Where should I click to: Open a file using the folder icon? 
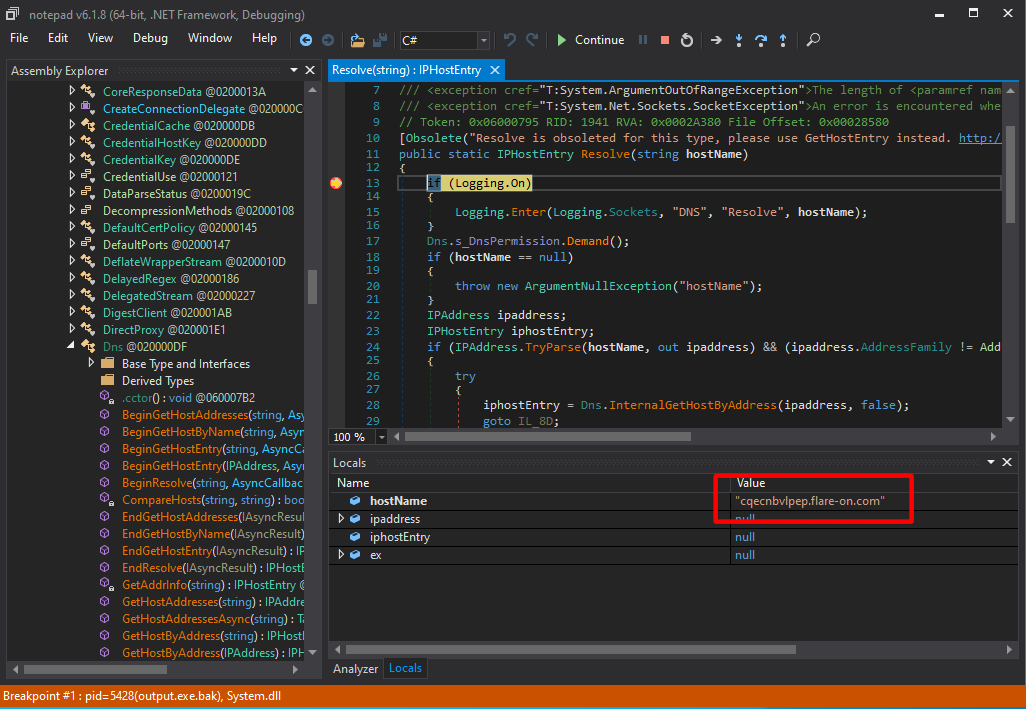click(357, 40)
